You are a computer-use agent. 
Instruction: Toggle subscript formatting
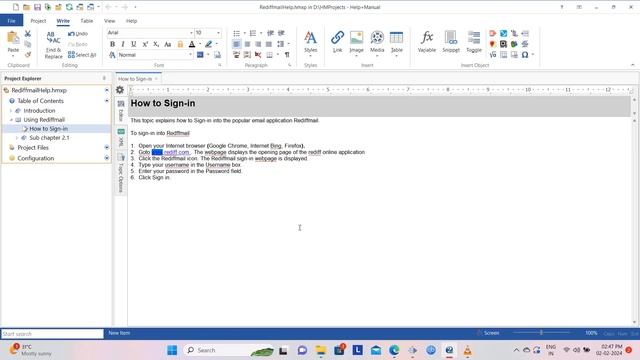coord(156,44)
